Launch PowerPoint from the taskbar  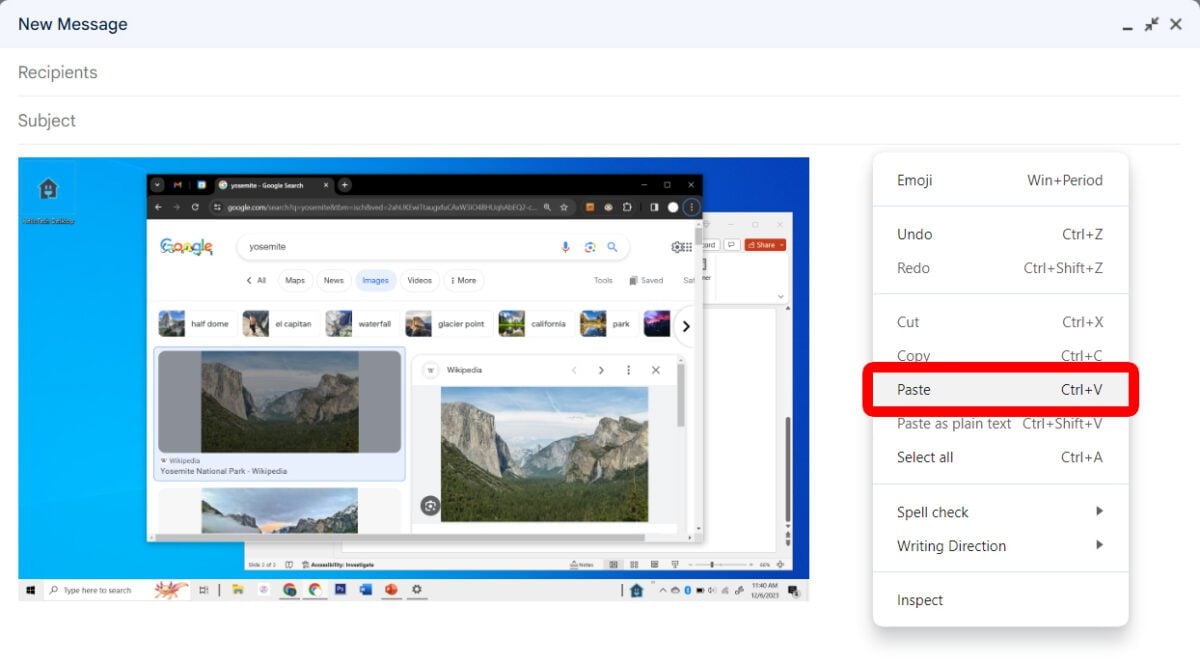pyautogui.click(x=392, y=590)
